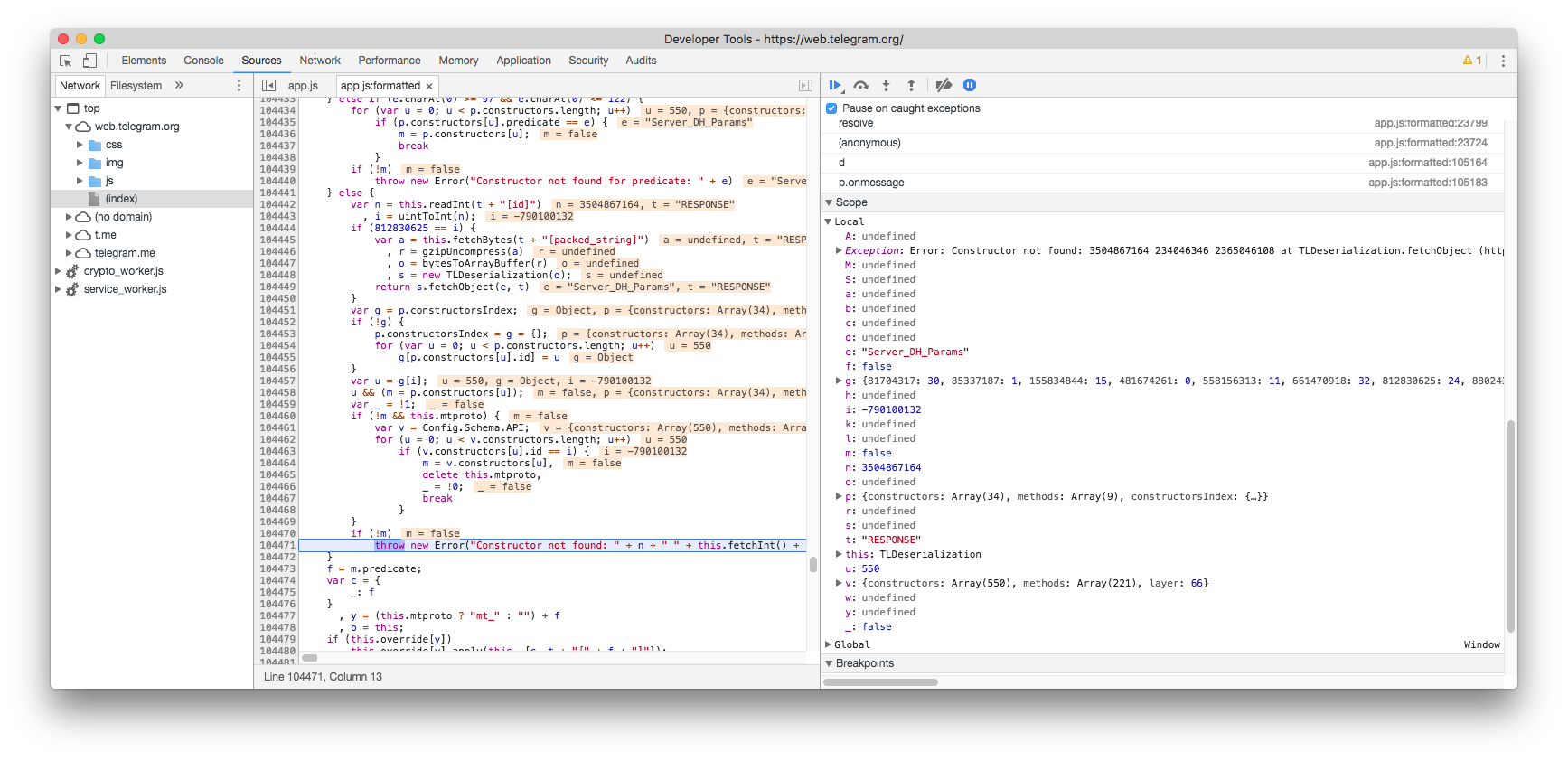This screenshot has height=761, width=1568.
Task: Hide the debugger sidebar toggle icon
Action: (805, 85)
